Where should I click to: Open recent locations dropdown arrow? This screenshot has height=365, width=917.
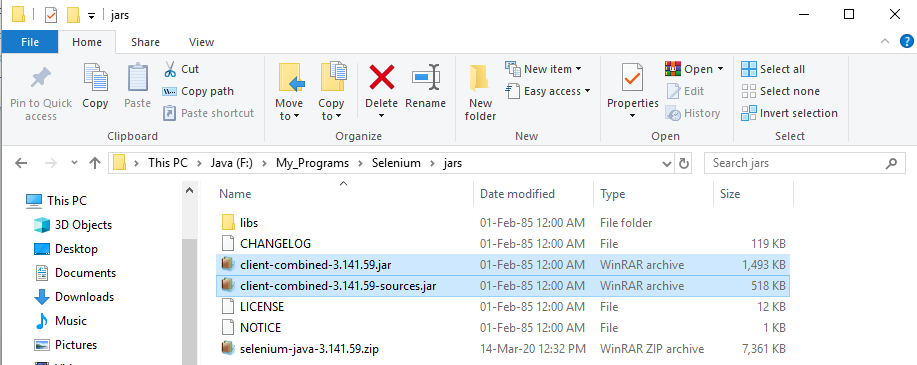(74, 163)
